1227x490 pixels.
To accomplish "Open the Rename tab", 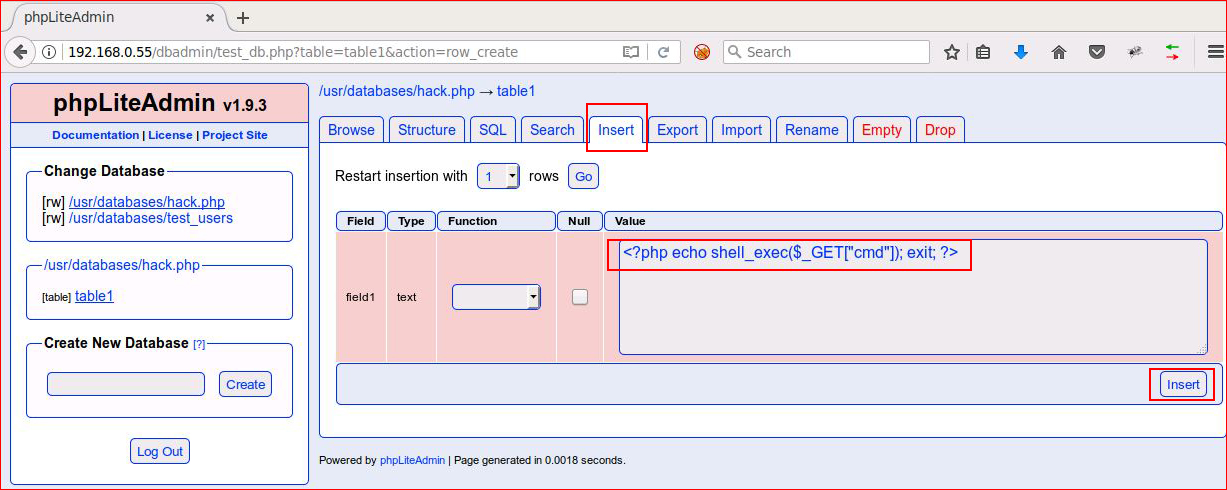I will coord(812,130).
